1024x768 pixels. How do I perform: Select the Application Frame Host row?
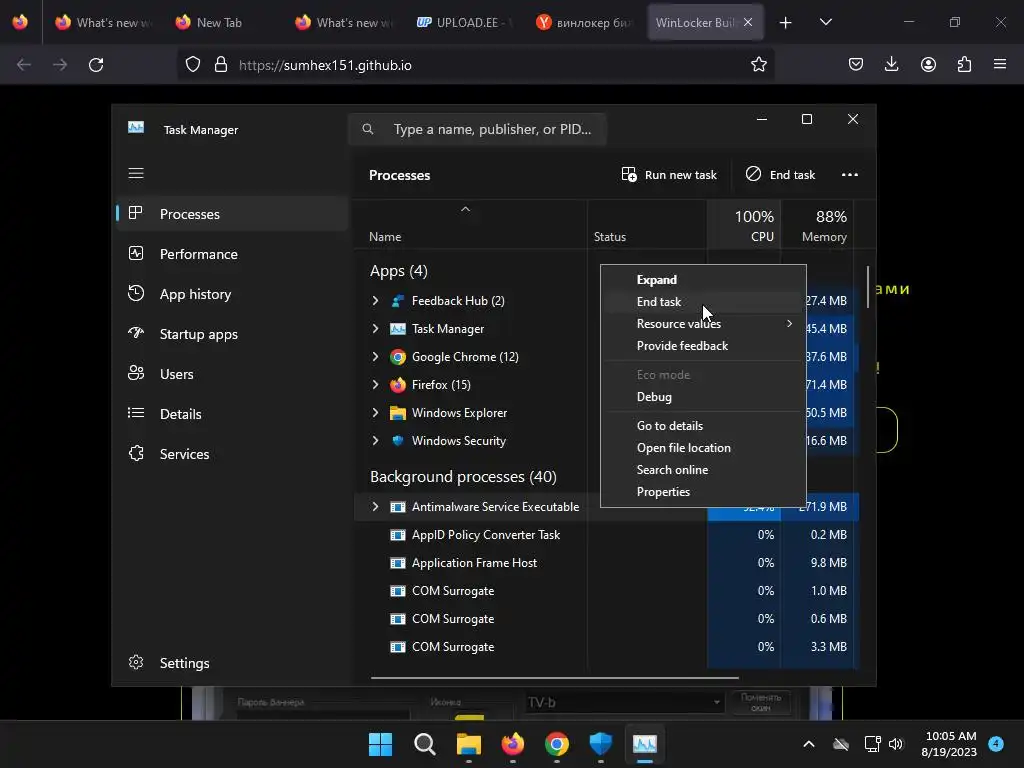click(606, 563)
